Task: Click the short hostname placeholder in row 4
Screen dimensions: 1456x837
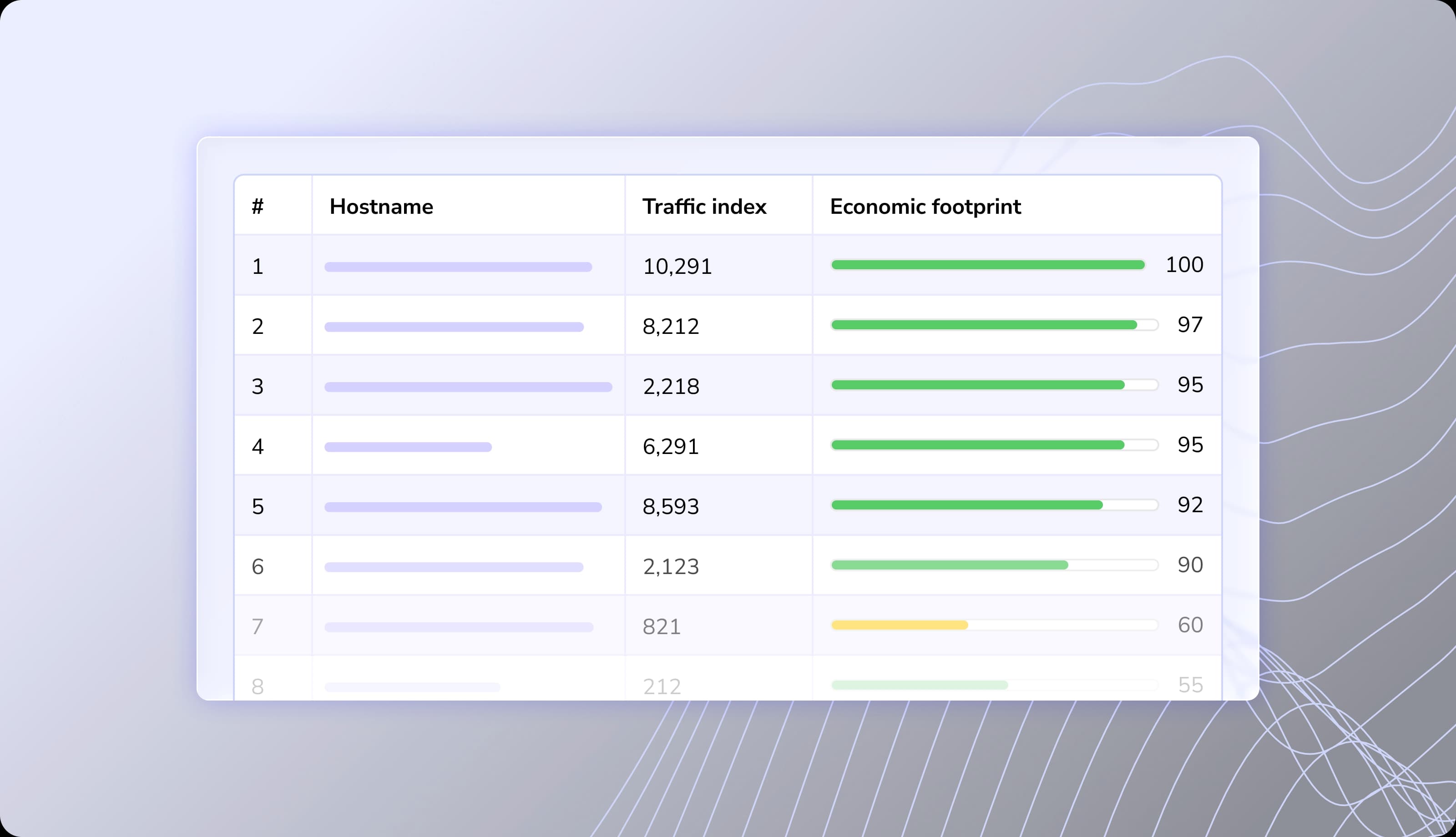Action: pos(408,445)
